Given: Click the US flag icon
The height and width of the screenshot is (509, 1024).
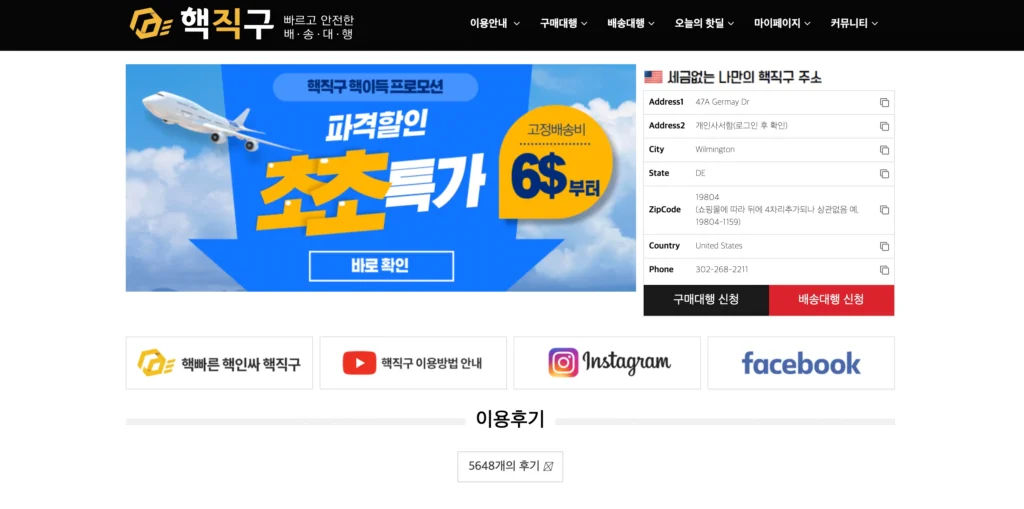Looking at the screenshot, I should [653, 77].
